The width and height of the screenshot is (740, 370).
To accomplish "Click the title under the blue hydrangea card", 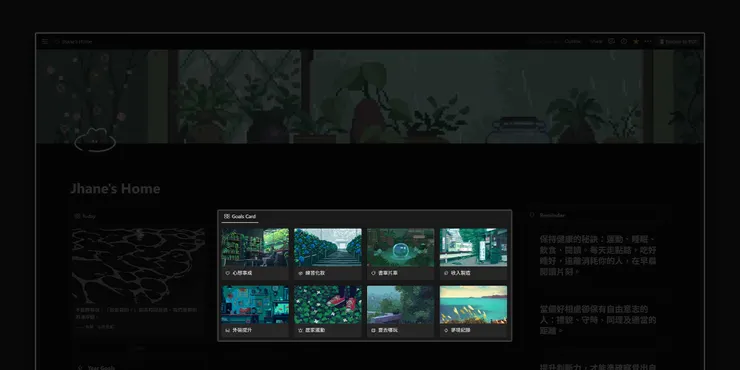I will click(315, 273).
